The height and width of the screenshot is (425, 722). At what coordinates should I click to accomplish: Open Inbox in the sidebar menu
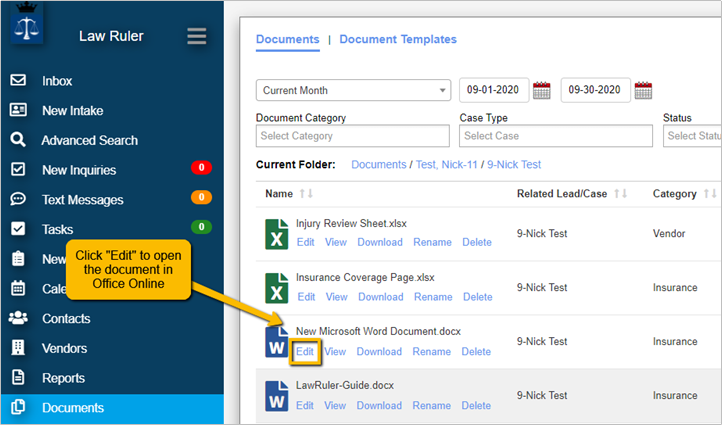point(57,81)
